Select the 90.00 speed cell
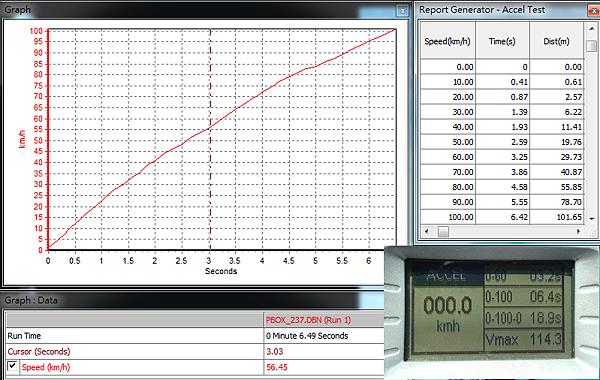 tap(448, 202)
